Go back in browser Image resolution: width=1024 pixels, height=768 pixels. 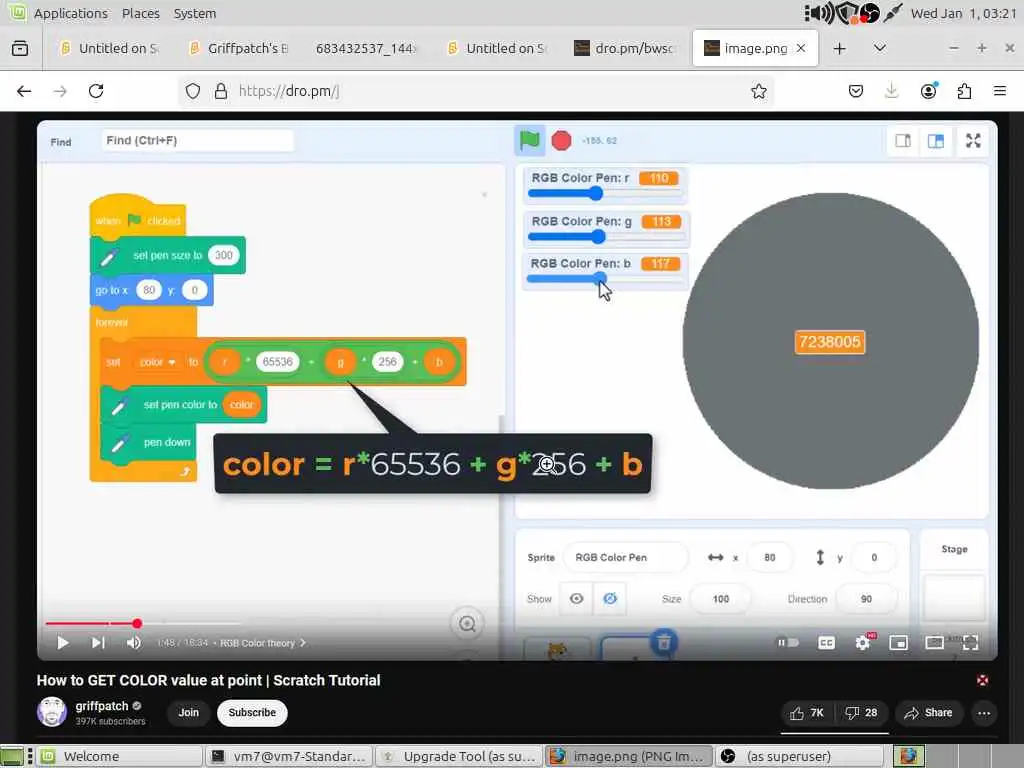[24, 91]
